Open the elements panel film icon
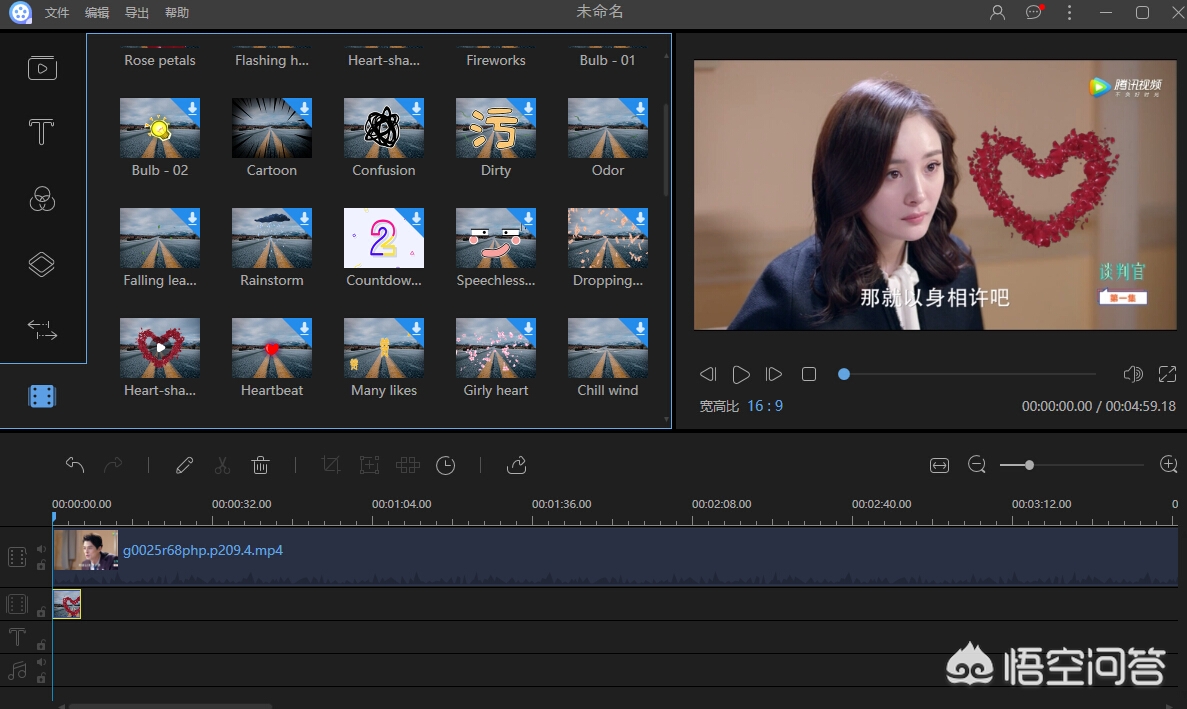 42,396
